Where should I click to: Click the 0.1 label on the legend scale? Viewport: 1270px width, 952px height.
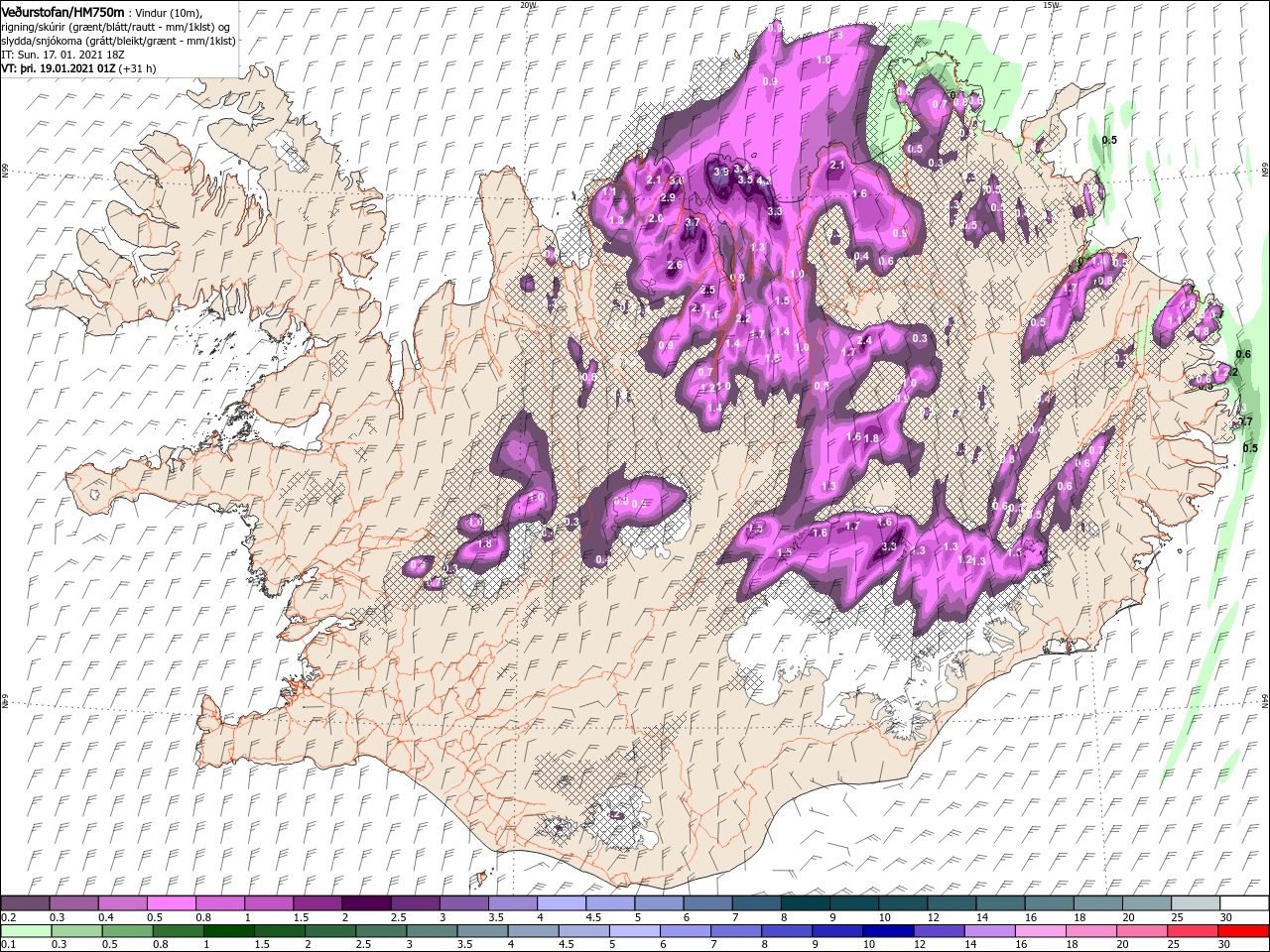tap(8, 945)
